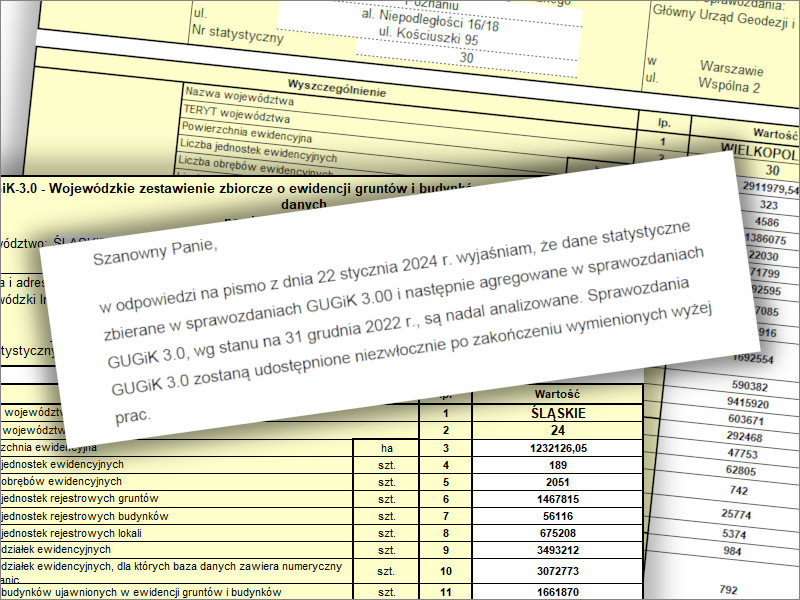Viewport: 800px width, 600px height.
Task: Select row number 9 in the lp column
Action: coord(446,550)
